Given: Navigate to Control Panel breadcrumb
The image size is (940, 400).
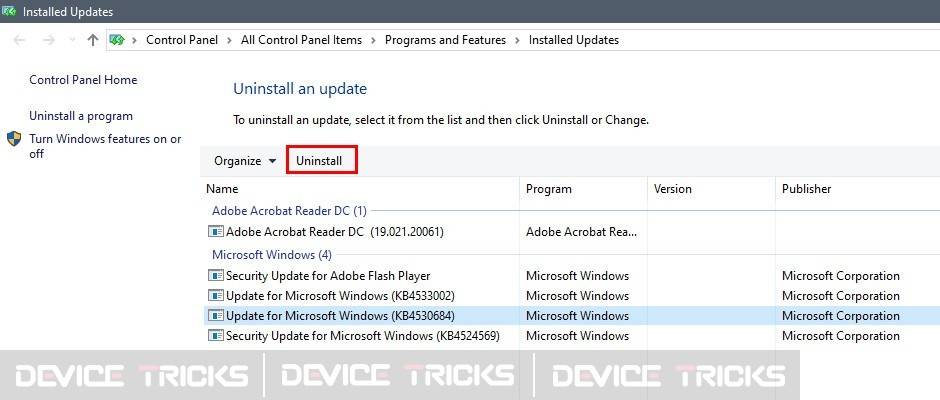Looking at the screenshot, I should pos(182,40).
